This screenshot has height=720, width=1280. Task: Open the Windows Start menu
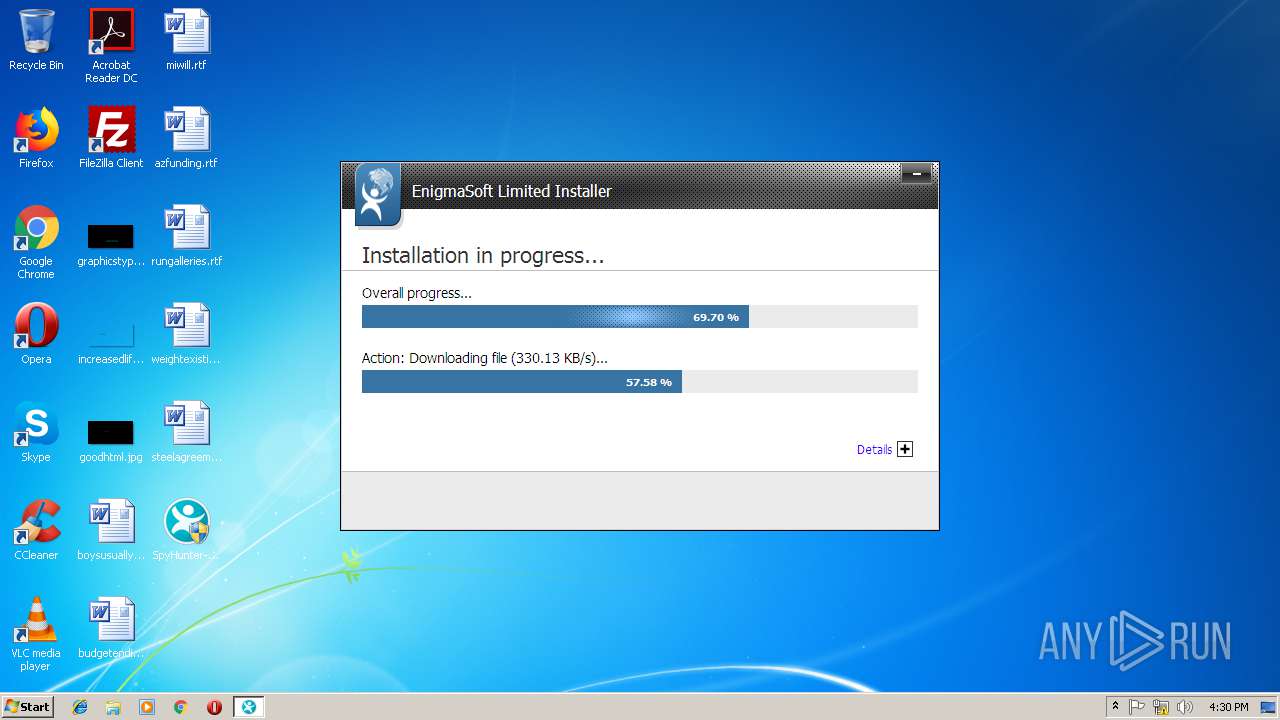27,706
